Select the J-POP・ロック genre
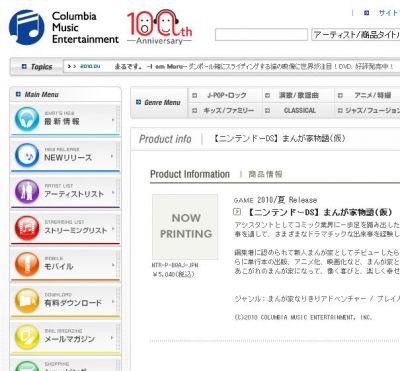 click(227, 95)
